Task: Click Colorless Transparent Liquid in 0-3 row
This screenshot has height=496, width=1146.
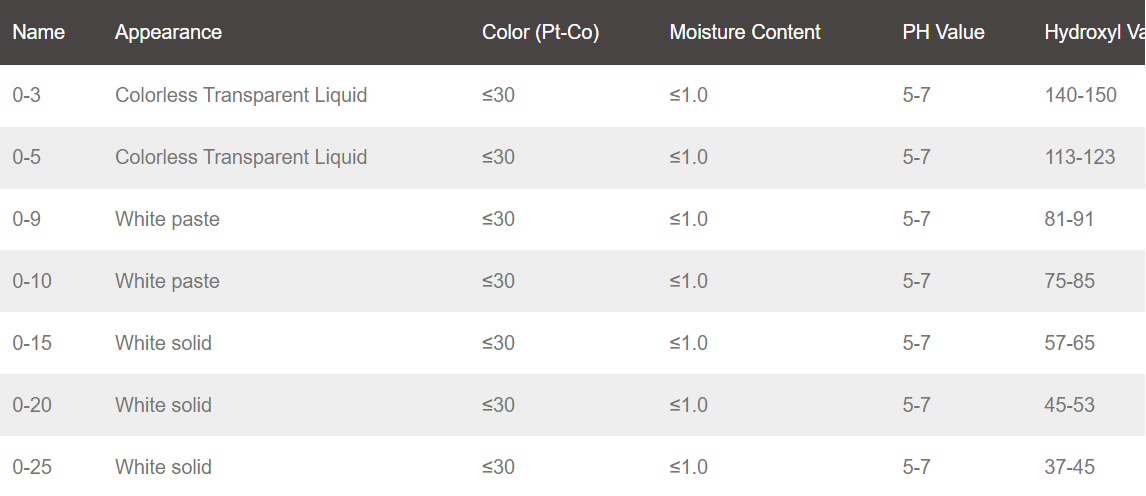Action: pyautogui.click(x=241, y=96)
